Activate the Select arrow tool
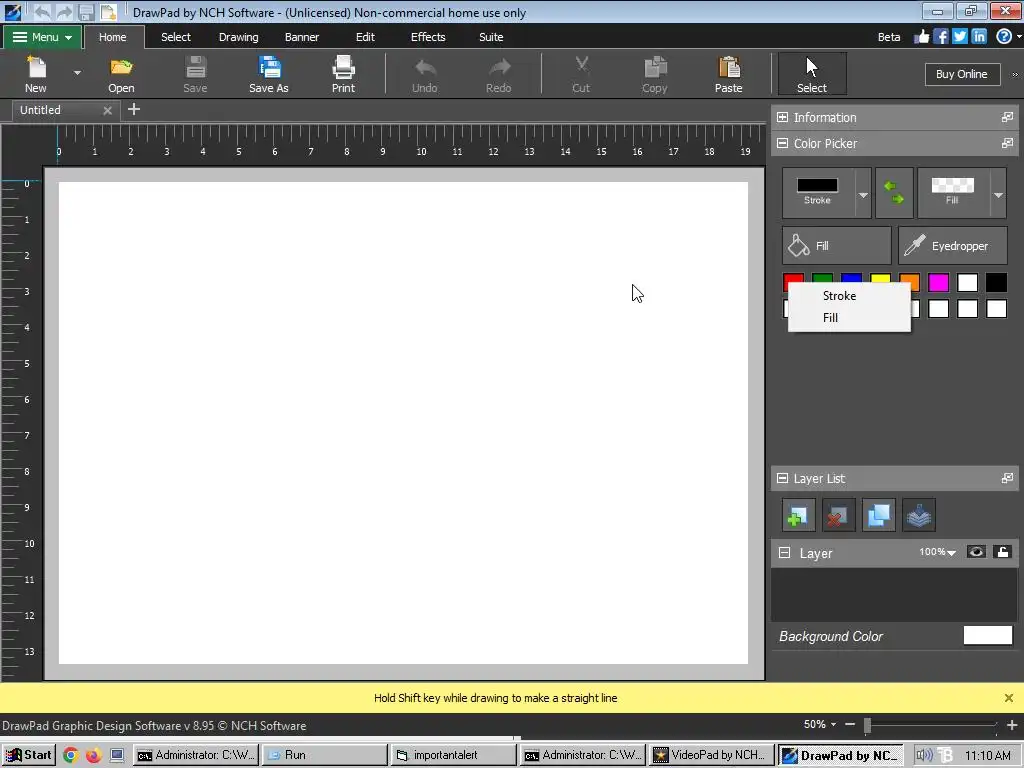This screenshot has height=768, width=1024. tap(812, 74)
